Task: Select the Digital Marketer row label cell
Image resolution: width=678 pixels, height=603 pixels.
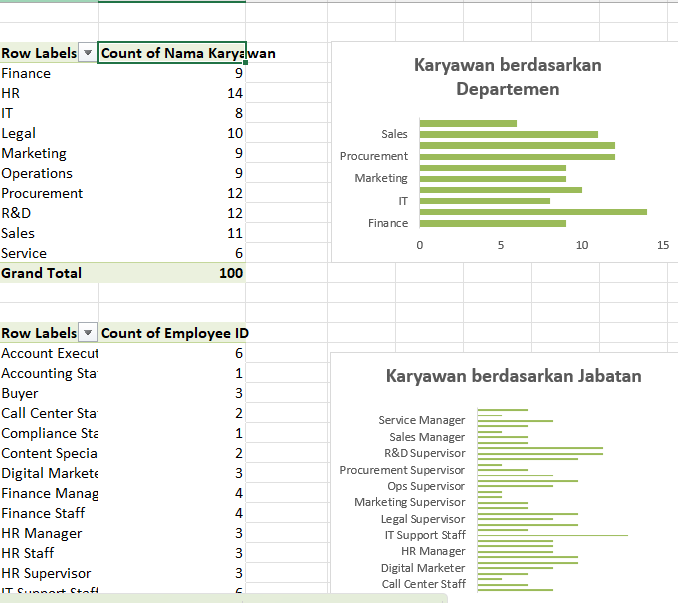Action: [49, 473]
